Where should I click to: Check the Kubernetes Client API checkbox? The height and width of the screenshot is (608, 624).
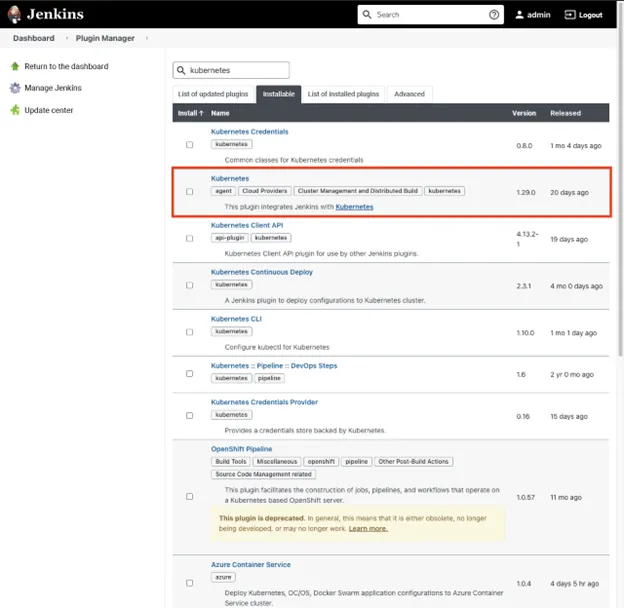pyautogui.click(x=189, y=238)
